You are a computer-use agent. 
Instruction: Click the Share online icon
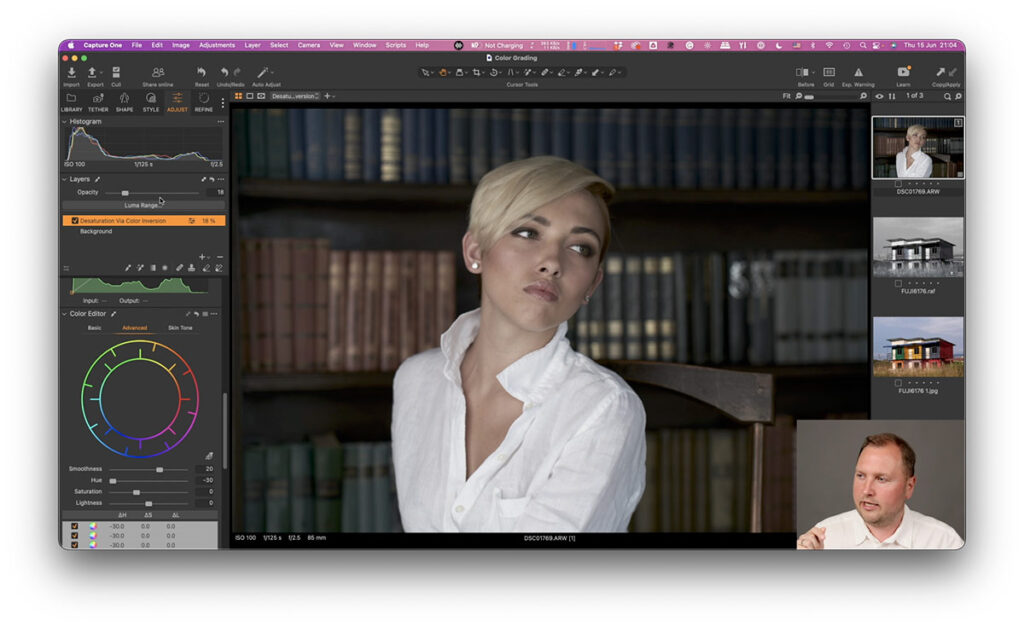tap(158, 72)
